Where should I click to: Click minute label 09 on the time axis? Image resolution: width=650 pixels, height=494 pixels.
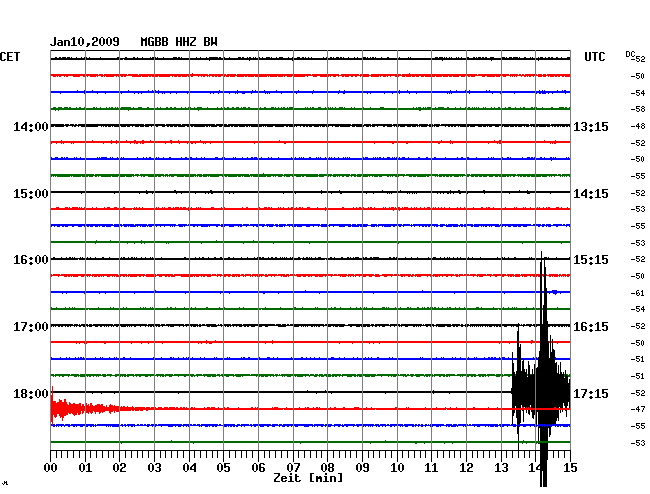point(362,468)
